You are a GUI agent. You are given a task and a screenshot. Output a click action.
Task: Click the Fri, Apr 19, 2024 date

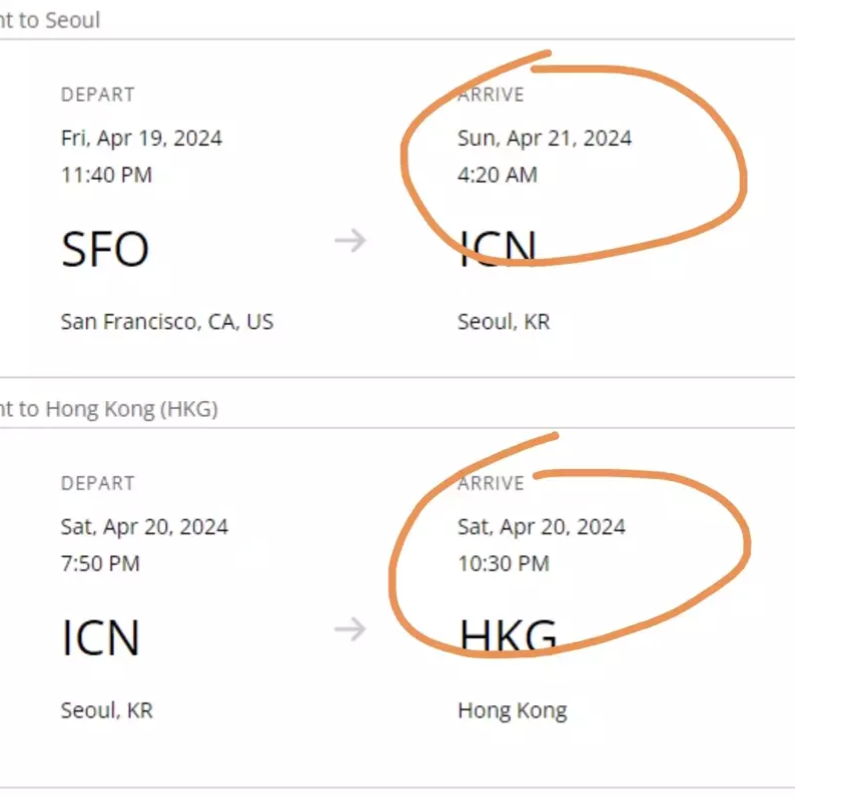tap(141, 138)
